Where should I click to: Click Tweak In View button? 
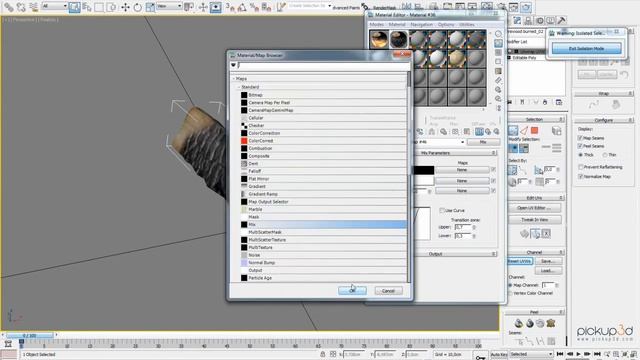pos(534,220)
